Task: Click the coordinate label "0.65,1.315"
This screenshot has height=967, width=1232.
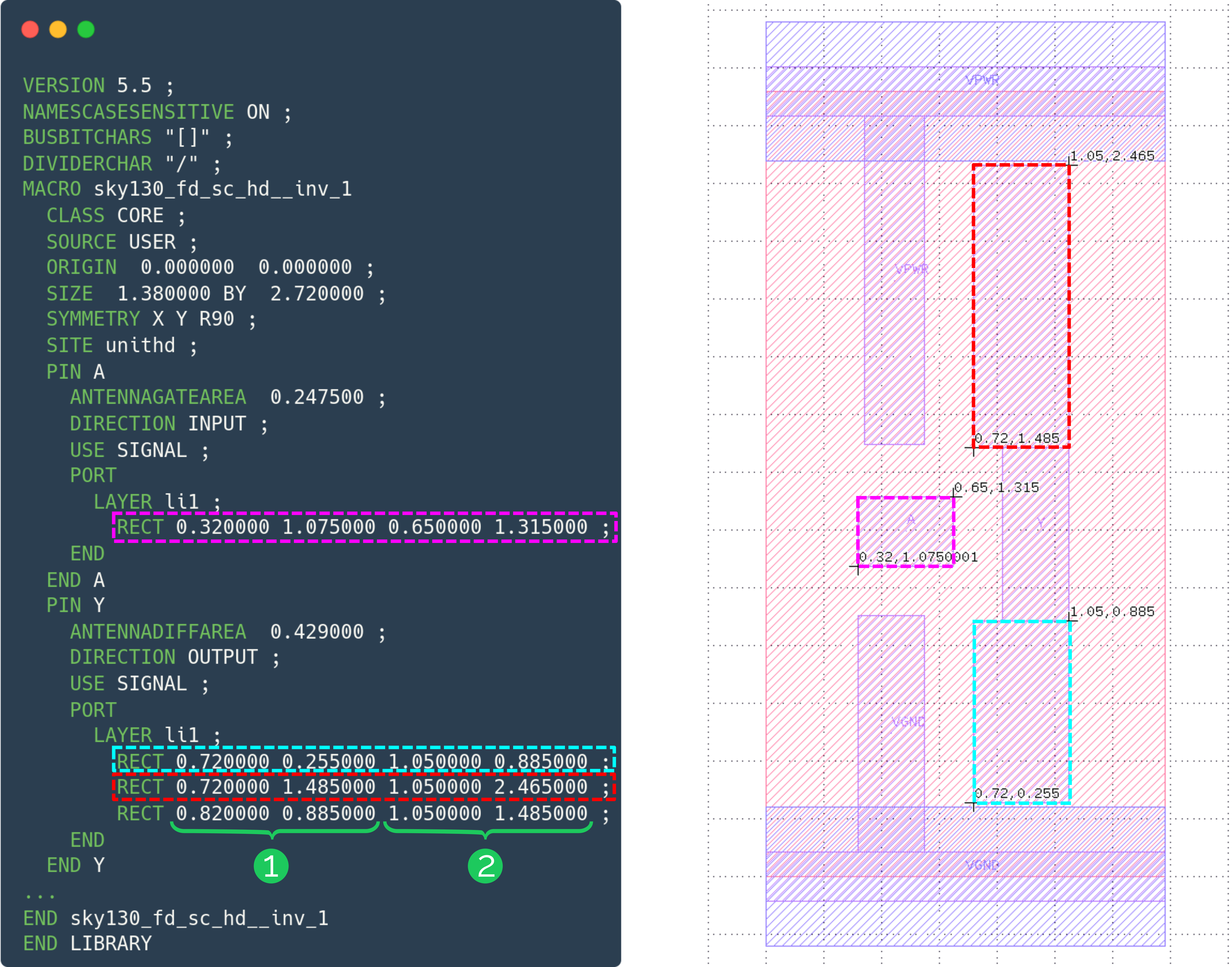Action: pyautogui.click(x=997, y=487)
